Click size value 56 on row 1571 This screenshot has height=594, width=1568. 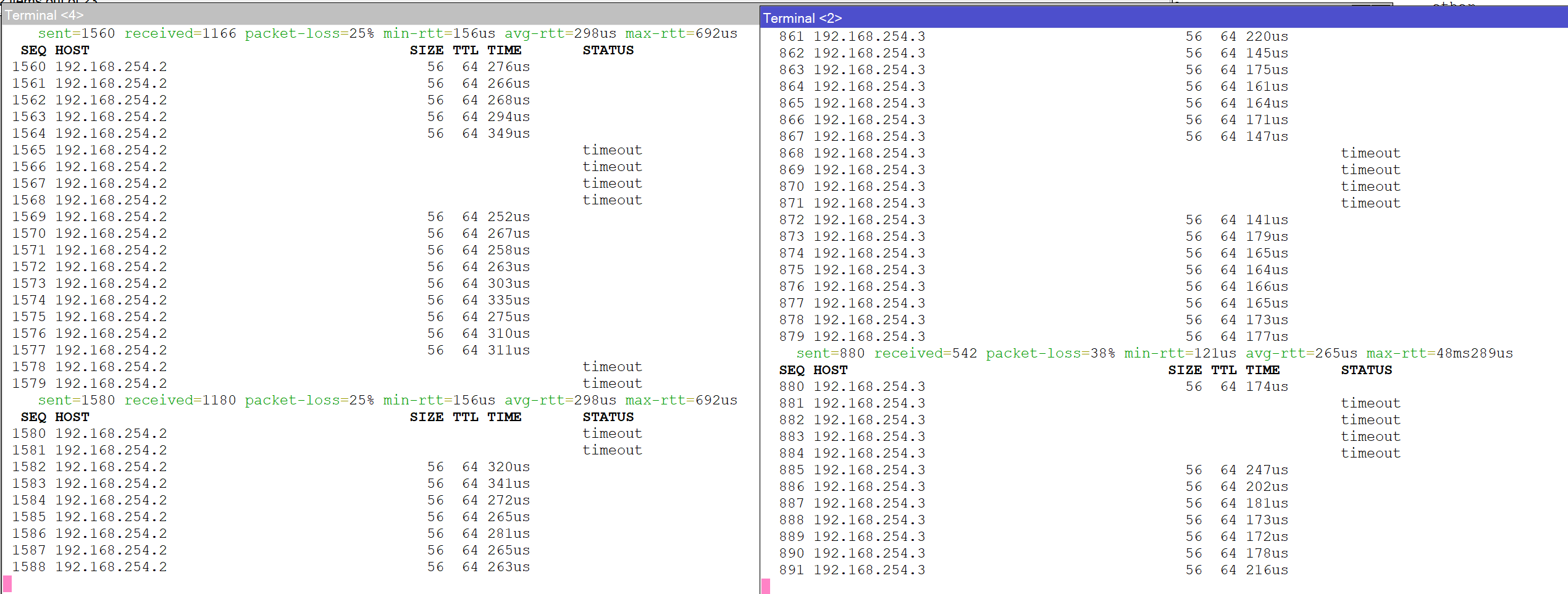[435, 250]
